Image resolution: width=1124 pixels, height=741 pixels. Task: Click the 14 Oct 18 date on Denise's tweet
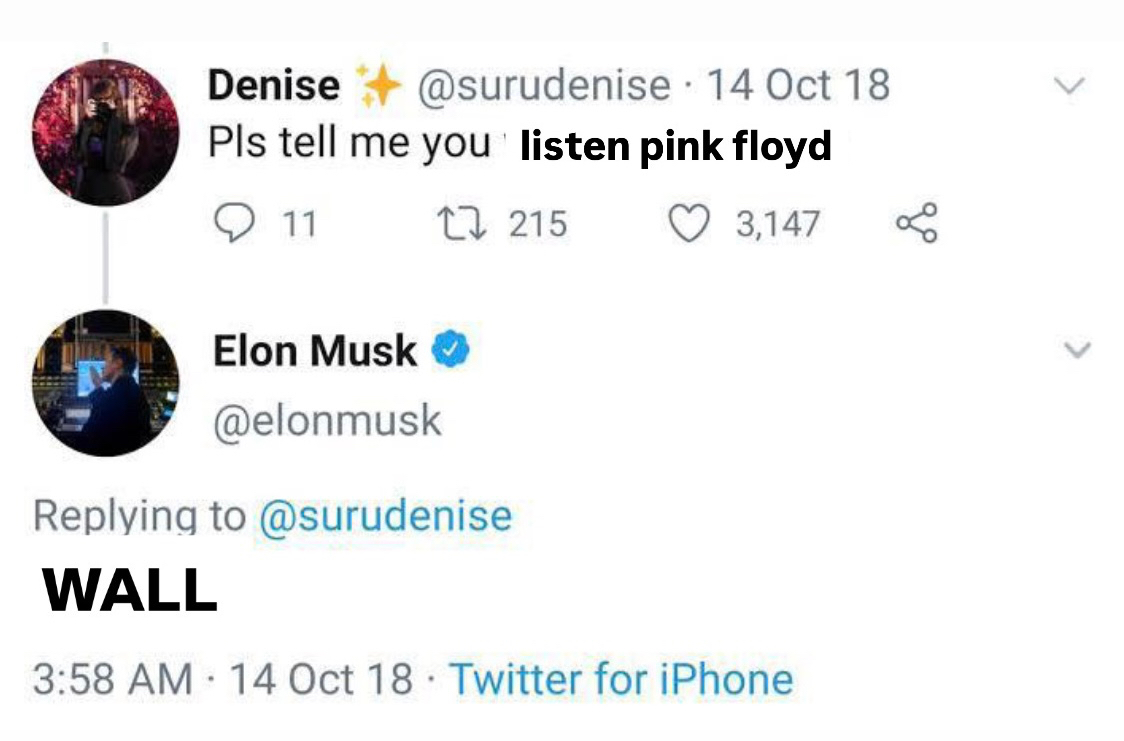[x=798, y=86]
